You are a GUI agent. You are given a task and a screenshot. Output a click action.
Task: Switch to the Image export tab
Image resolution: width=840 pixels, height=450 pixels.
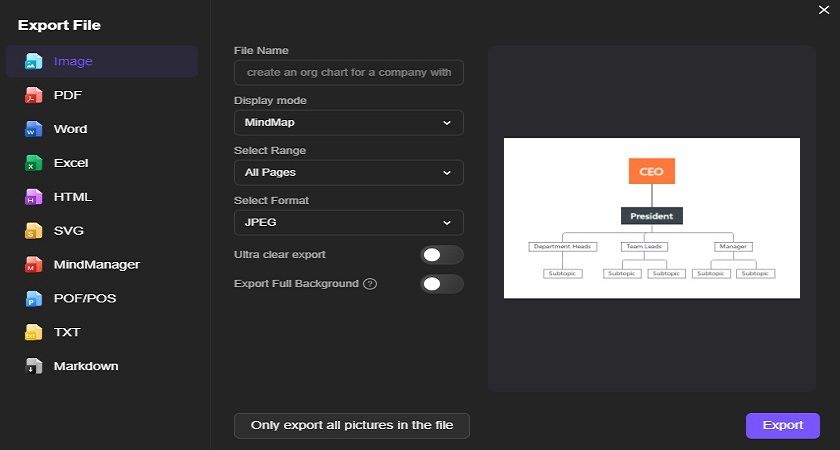102,62
